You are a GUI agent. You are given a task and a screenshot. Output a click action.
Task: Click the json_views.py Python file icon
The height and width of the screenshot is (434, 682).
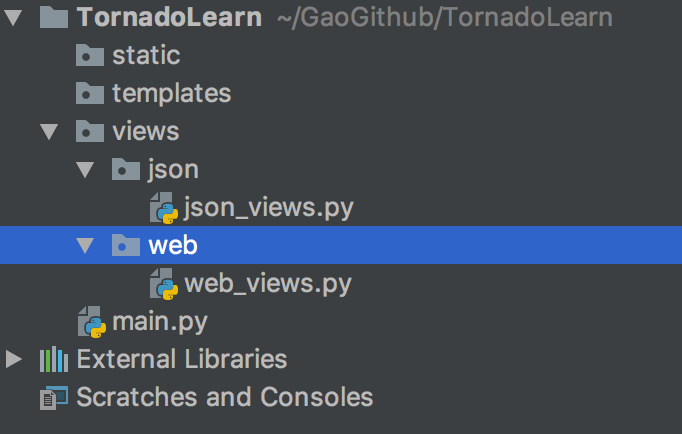tap(163, 208)
